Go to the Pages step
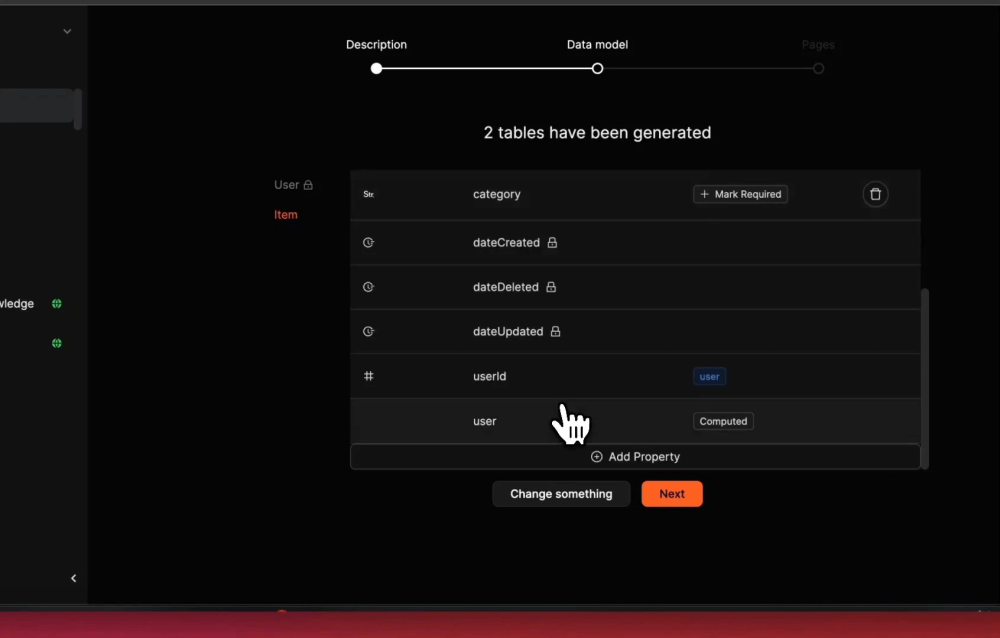Viewport: 1000px width, 638px height. (818, 45)
